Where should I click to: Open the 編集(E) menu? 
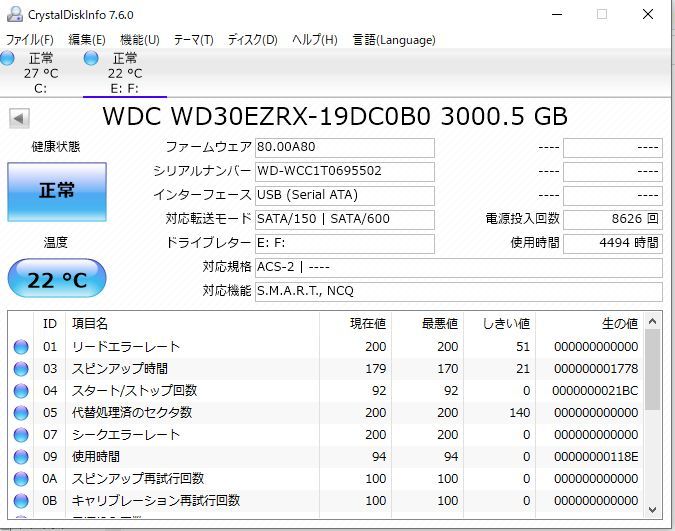click(x=87, y=40)
